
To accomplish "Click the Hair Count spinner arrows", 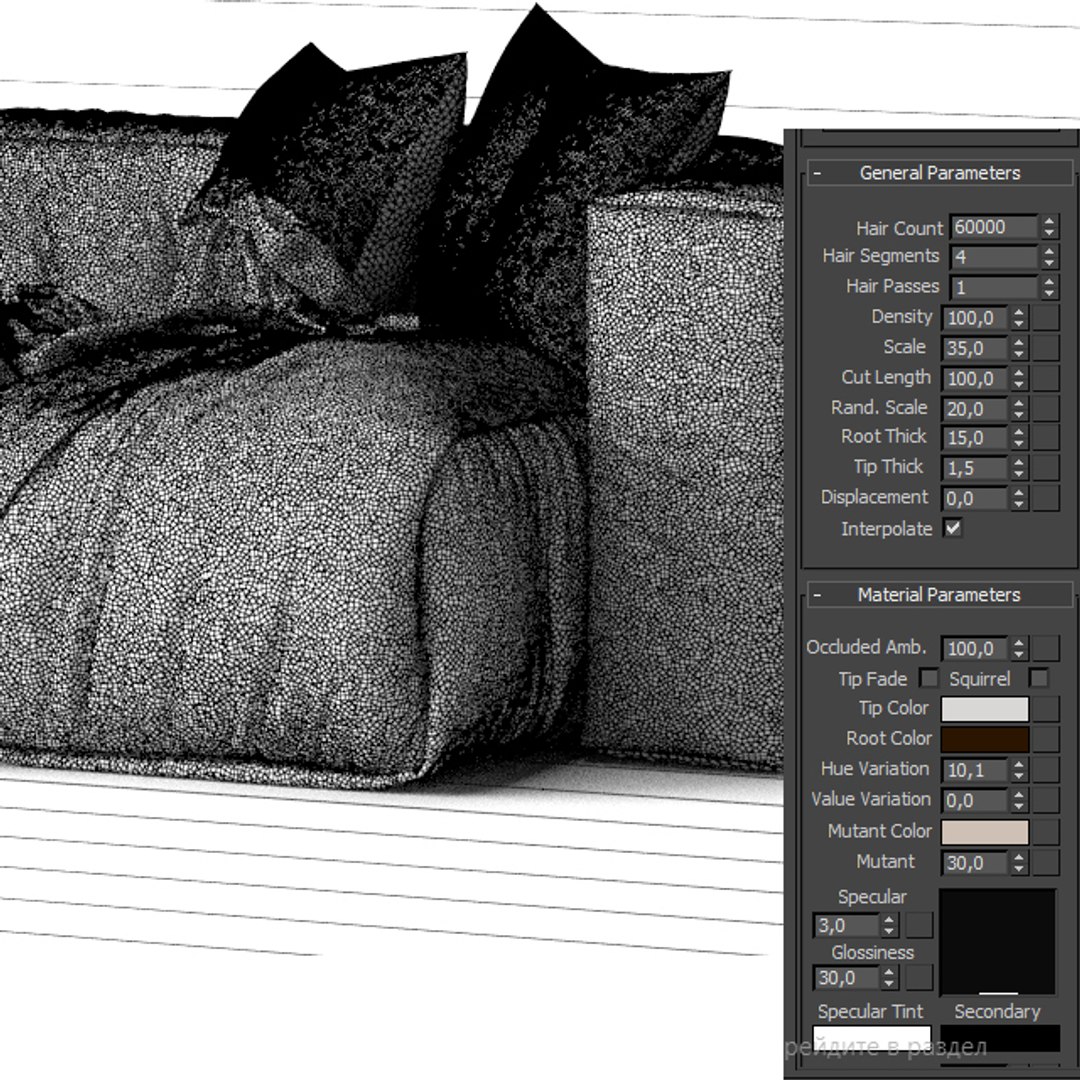I will tap(1049, 227).
